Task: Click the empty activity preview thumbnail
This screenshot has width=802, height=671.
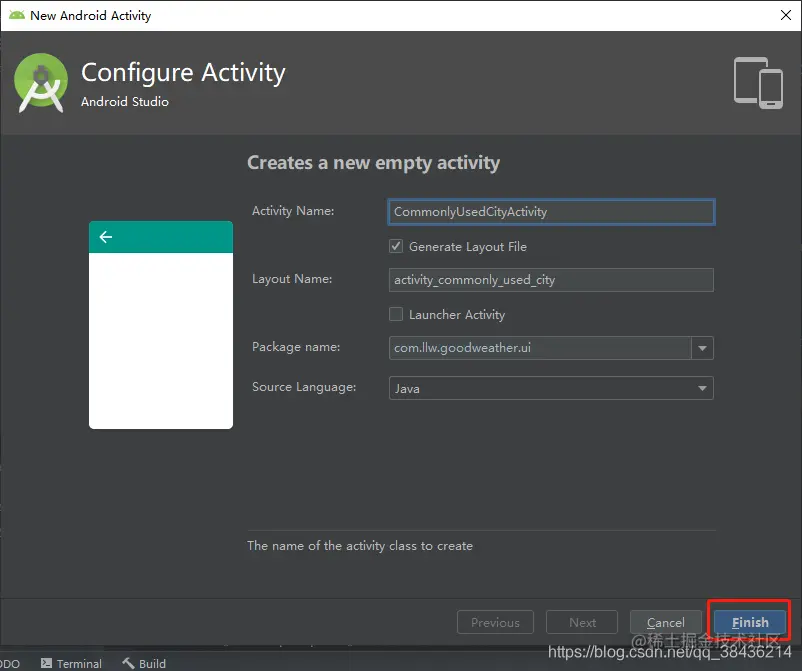Action: tap(161, 325)
